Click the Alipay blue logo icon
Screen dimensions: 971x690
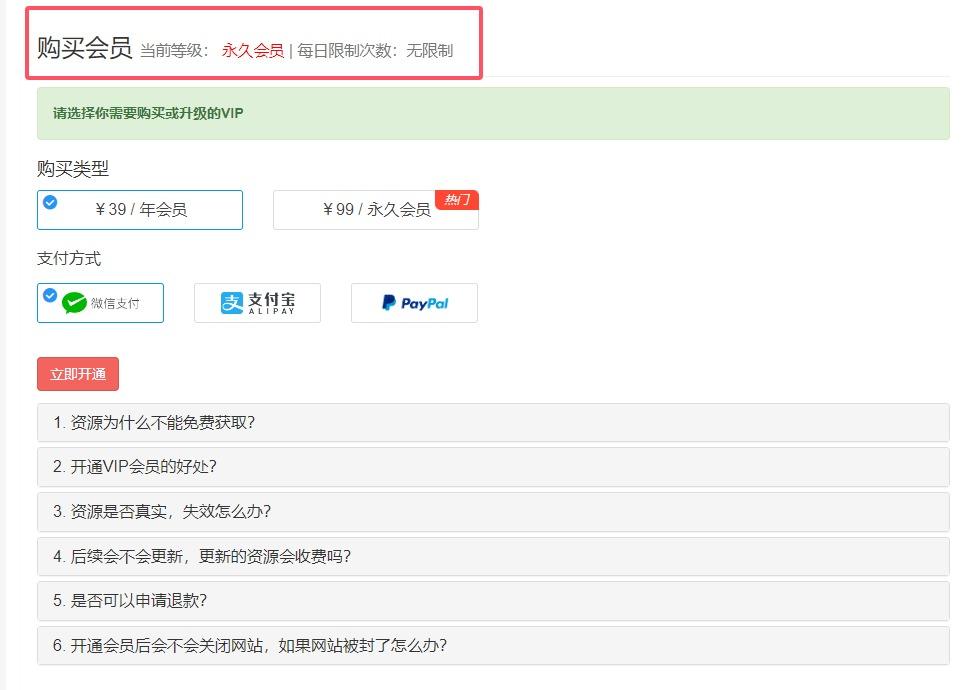tap(232, 303)
